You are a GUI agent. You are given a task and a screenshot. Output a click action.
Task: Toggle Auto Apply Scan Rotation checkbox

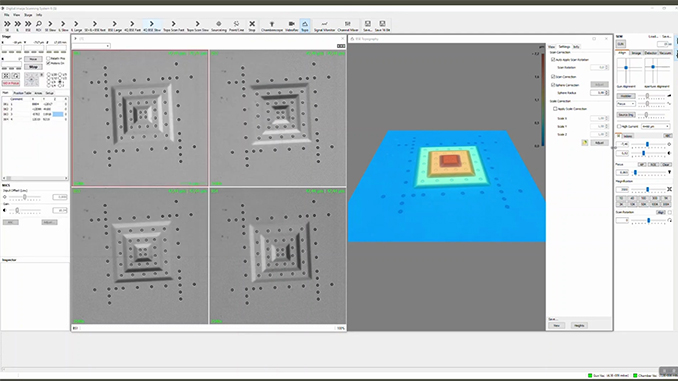pyautogui.click(x=553, y=60)
